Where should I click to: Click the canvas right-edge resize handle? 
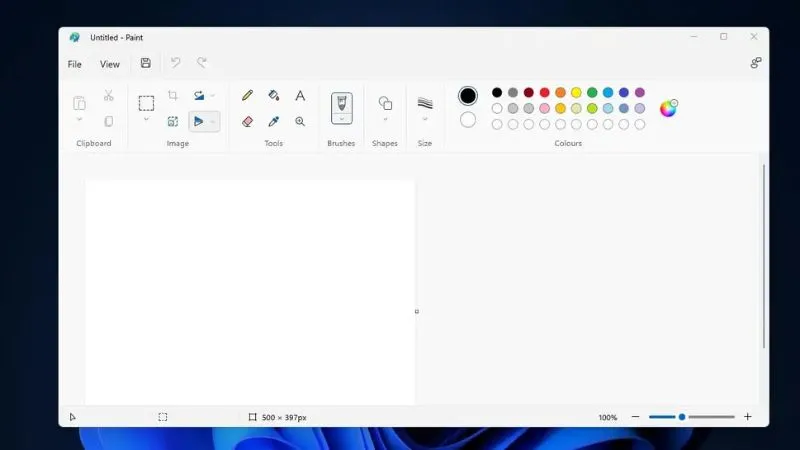(417, 311)
